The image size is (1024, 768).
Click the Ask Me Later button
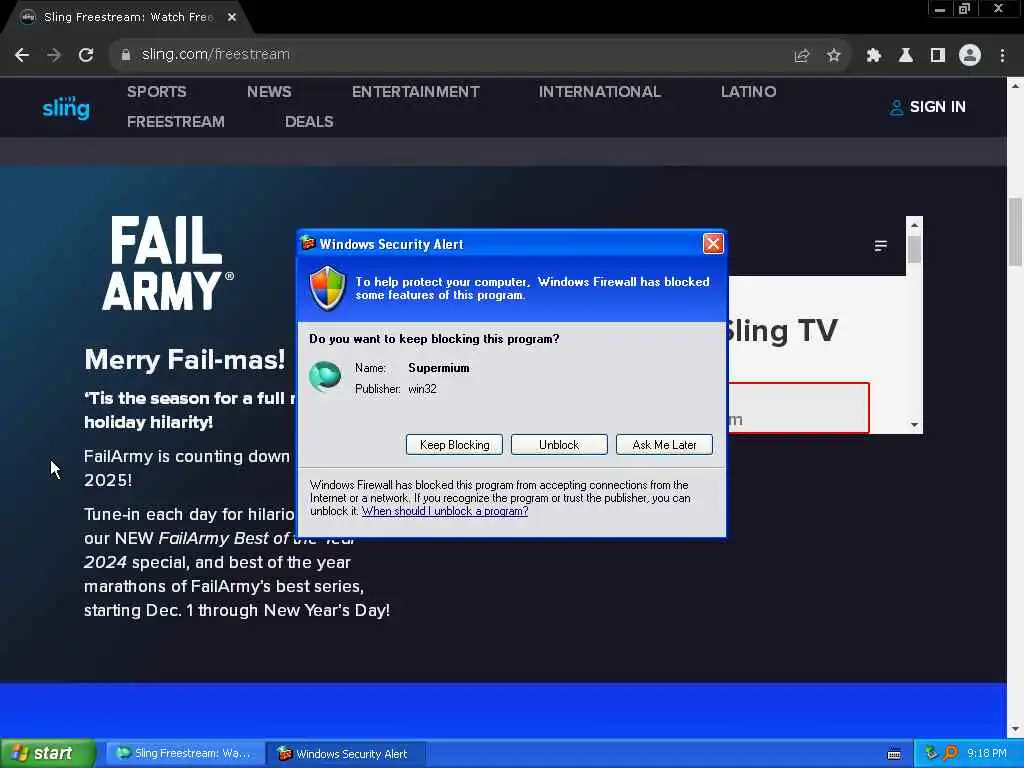664,445
